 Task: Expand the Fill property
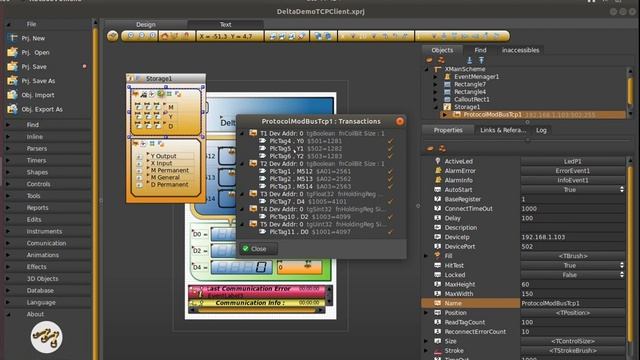[x=426, y=256]
